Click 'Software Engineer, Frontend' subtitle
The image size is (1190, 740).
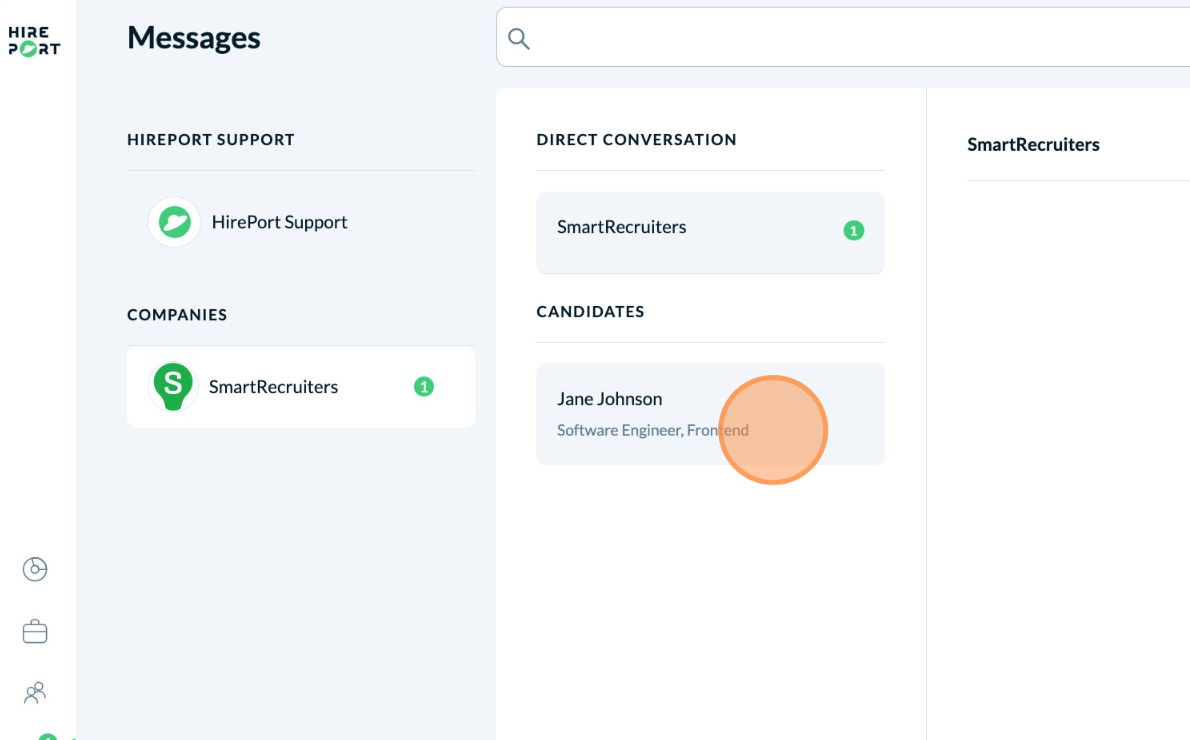[653, 430]
